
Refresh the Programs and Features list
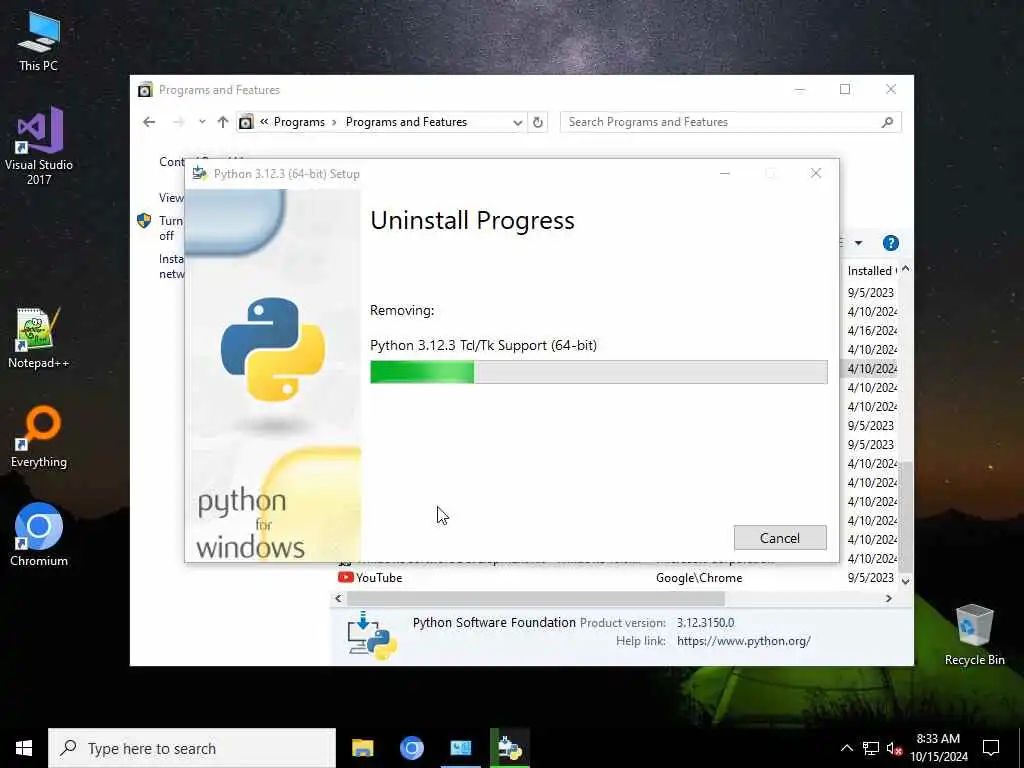click(x=537, y=122)
